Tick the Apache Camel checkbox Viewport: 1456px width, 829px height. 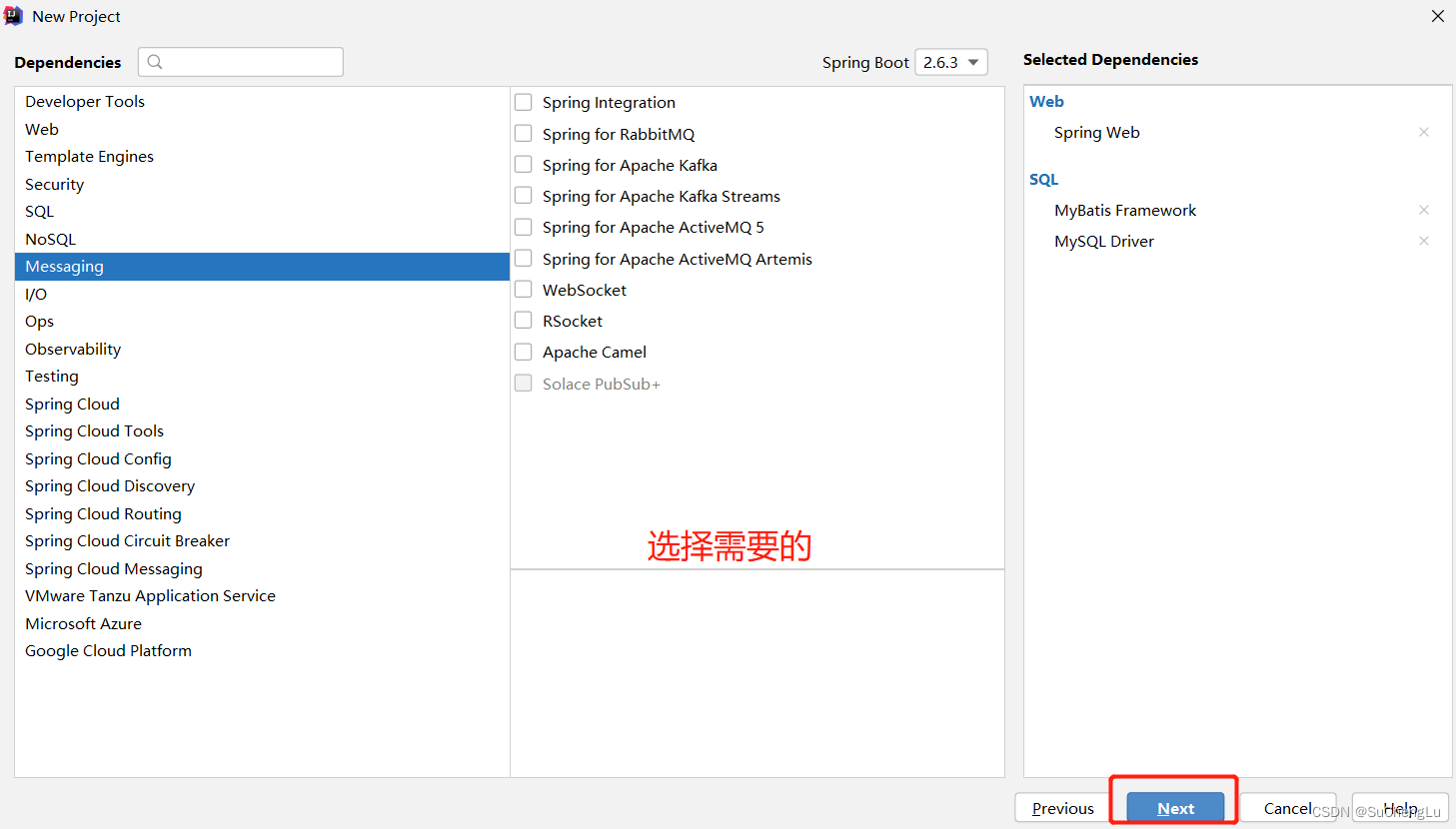[523, 352]
